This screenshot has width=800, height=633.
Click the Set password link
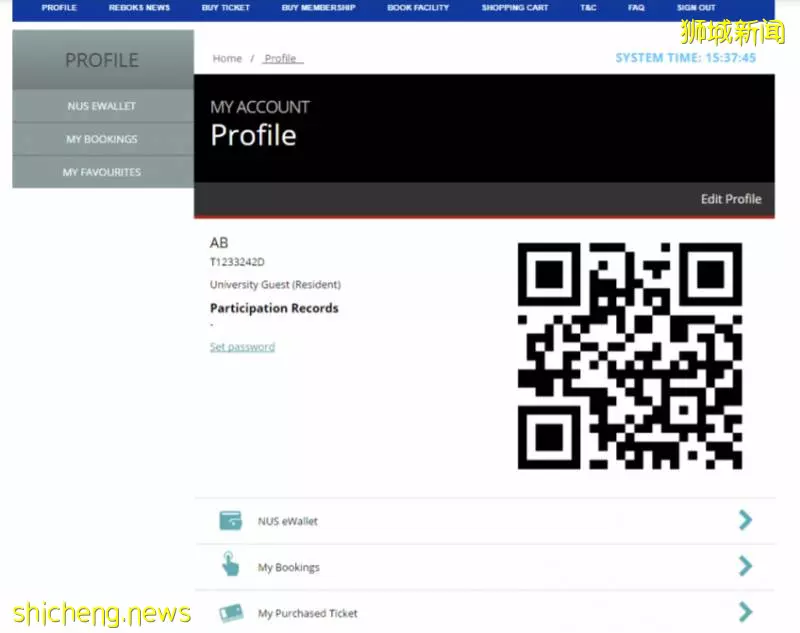[x=242, y=347]
